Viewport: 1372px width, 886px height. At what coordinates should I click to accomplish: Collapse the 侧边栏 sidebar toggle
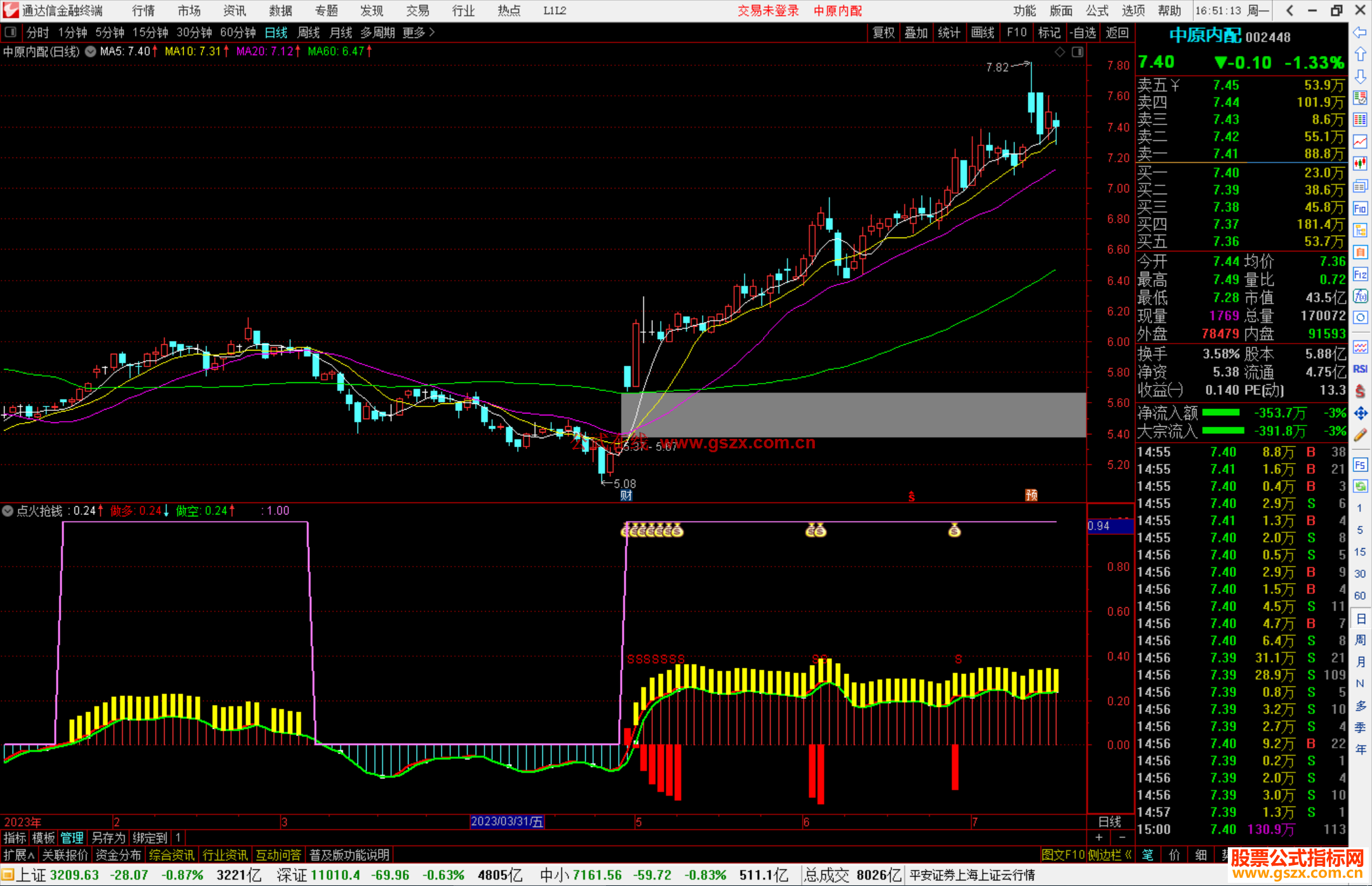[x=1110, y=855]
